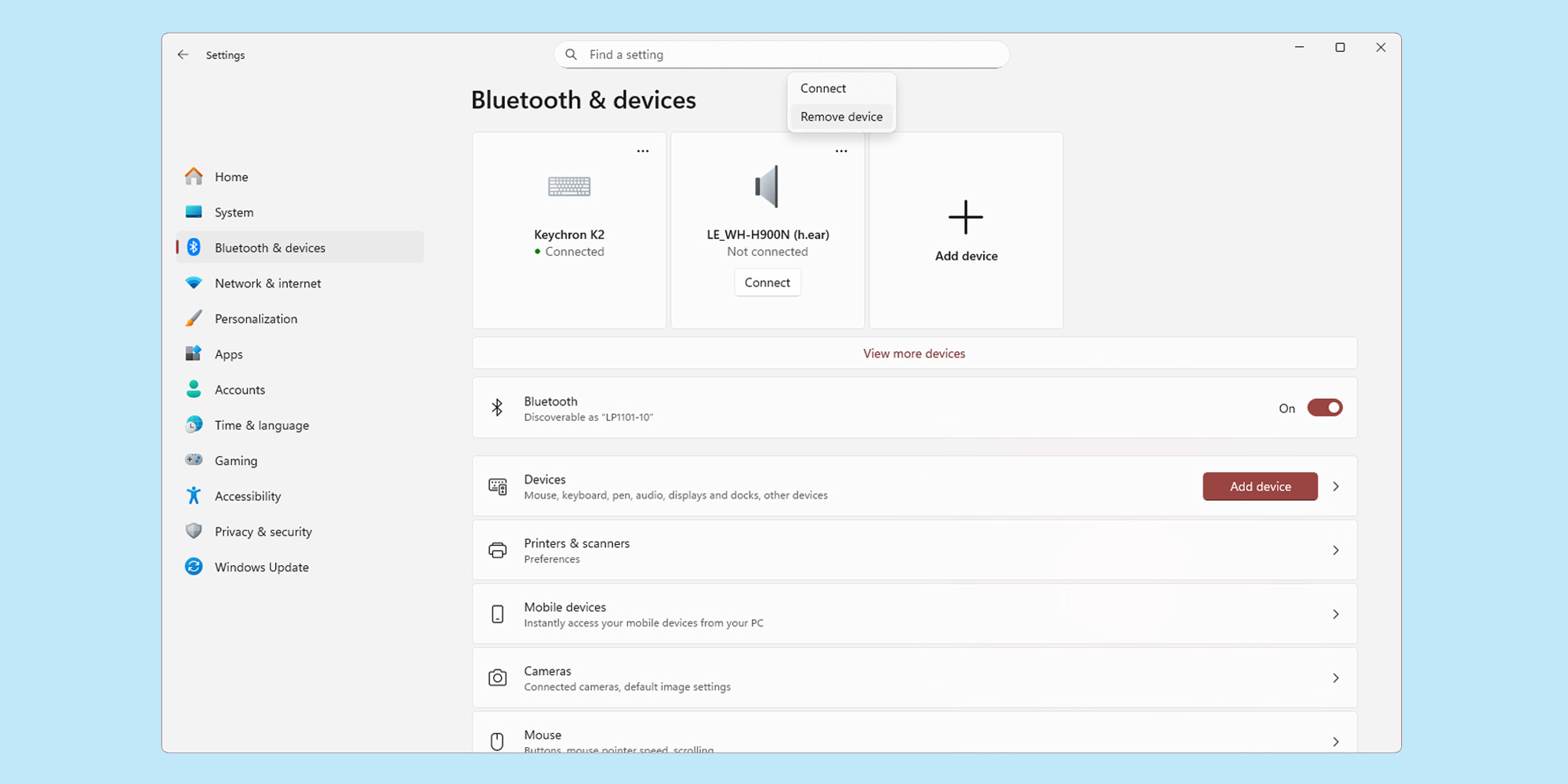This screenshot has height=784, width=1568.
Task: Open options menu on Keychron K2 card
Action: 643,151
